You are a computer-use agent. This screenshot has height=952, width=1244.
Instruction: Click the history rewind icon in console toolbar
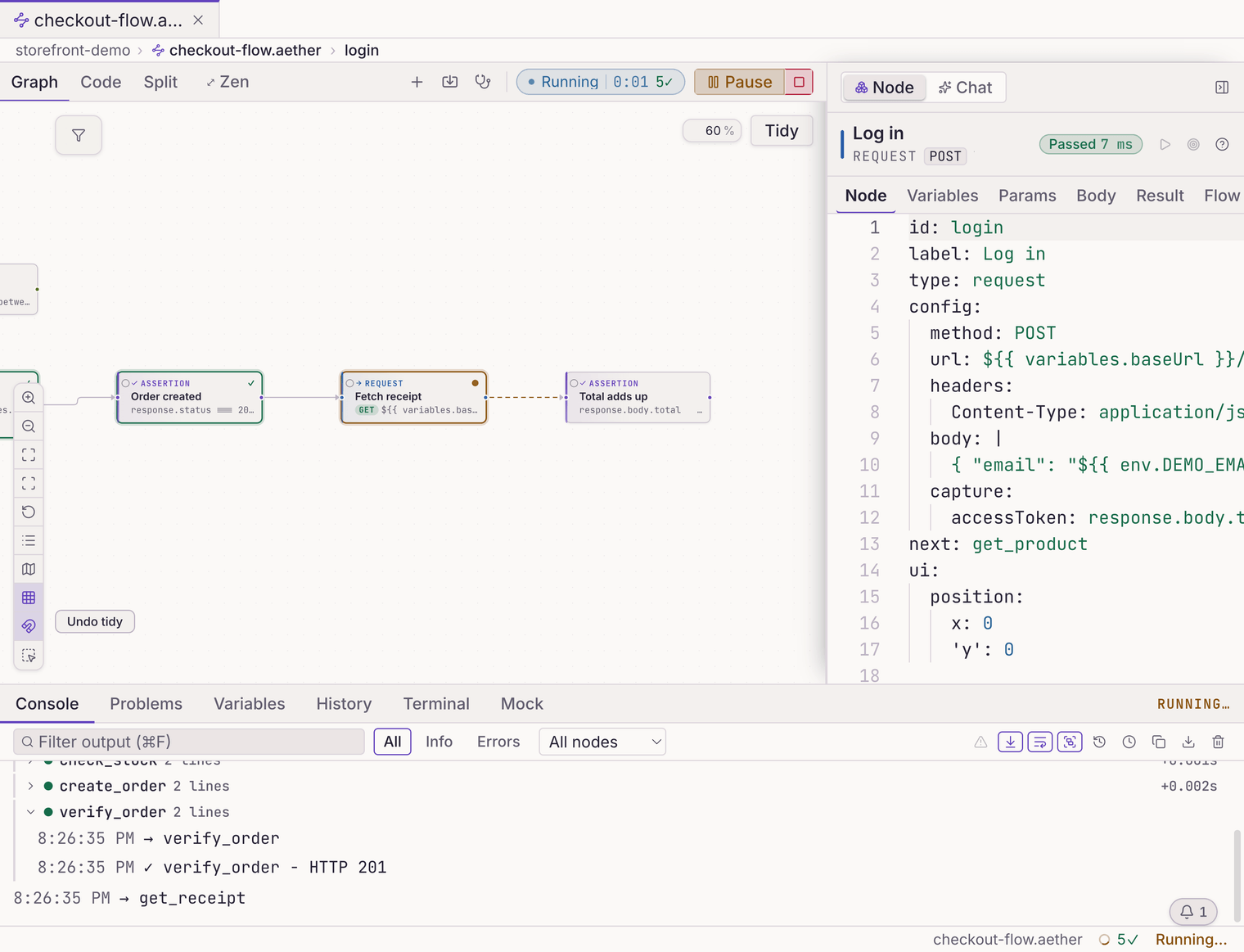[x=1099, y=742]
